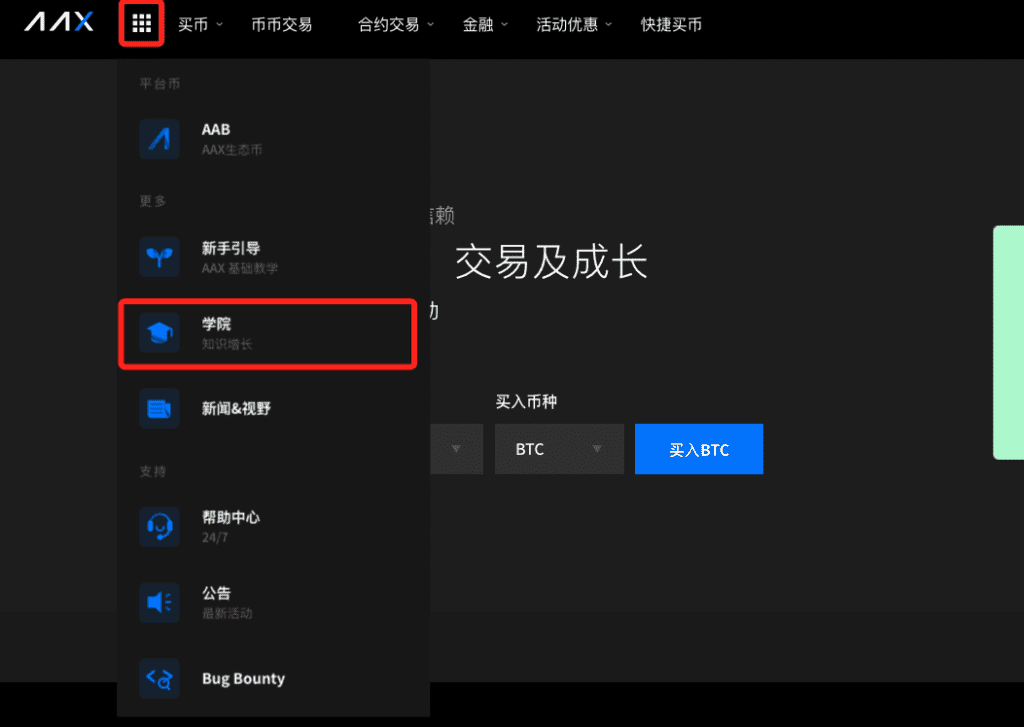Click the AAB token icon
Image resolution: width=1024 pixels, height=727 pixels.
tap(160, 139)
